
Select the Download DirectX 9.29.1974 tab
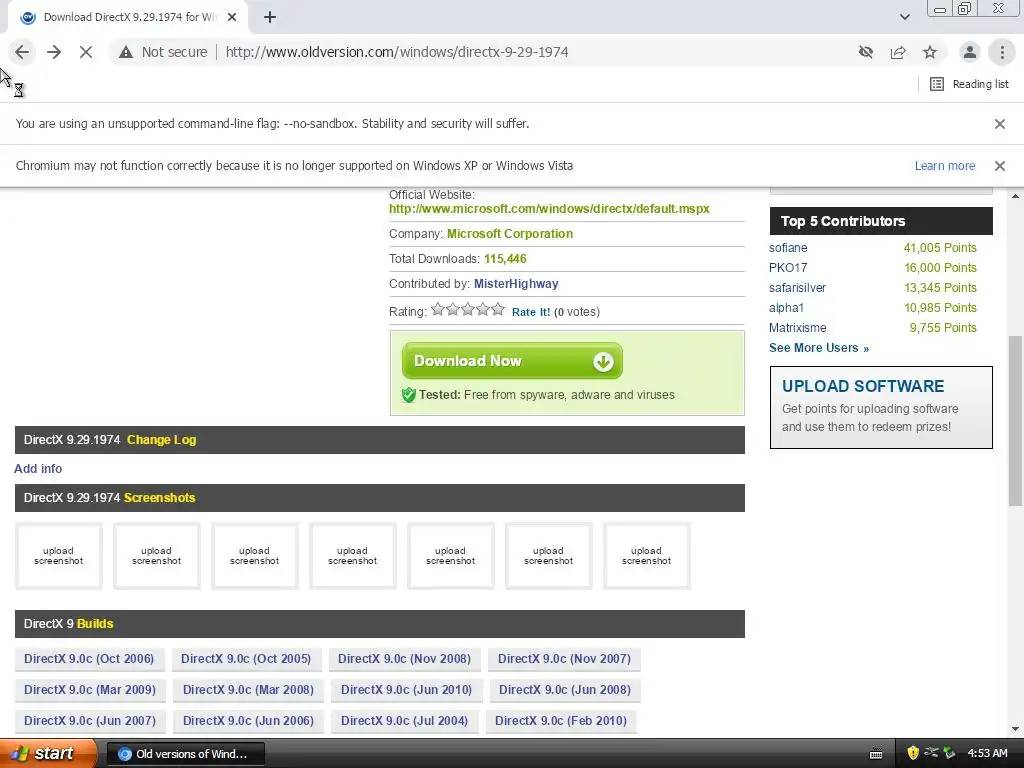127,18
